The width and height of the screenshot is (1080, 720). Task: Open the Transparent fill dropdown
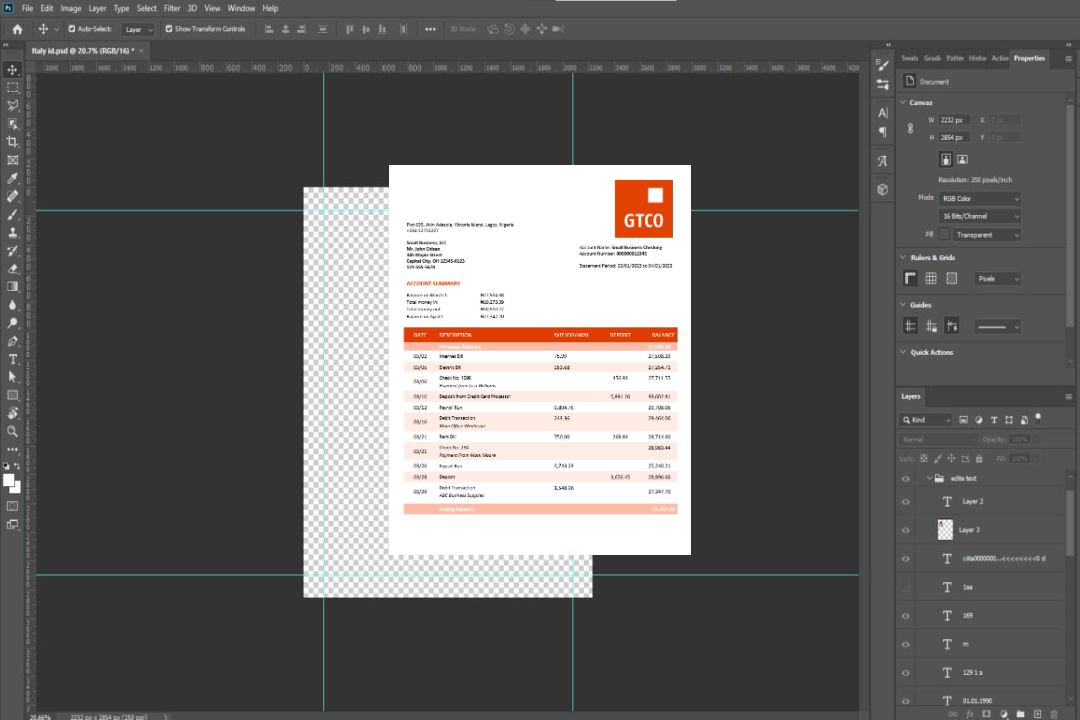(x=986, y=235)
